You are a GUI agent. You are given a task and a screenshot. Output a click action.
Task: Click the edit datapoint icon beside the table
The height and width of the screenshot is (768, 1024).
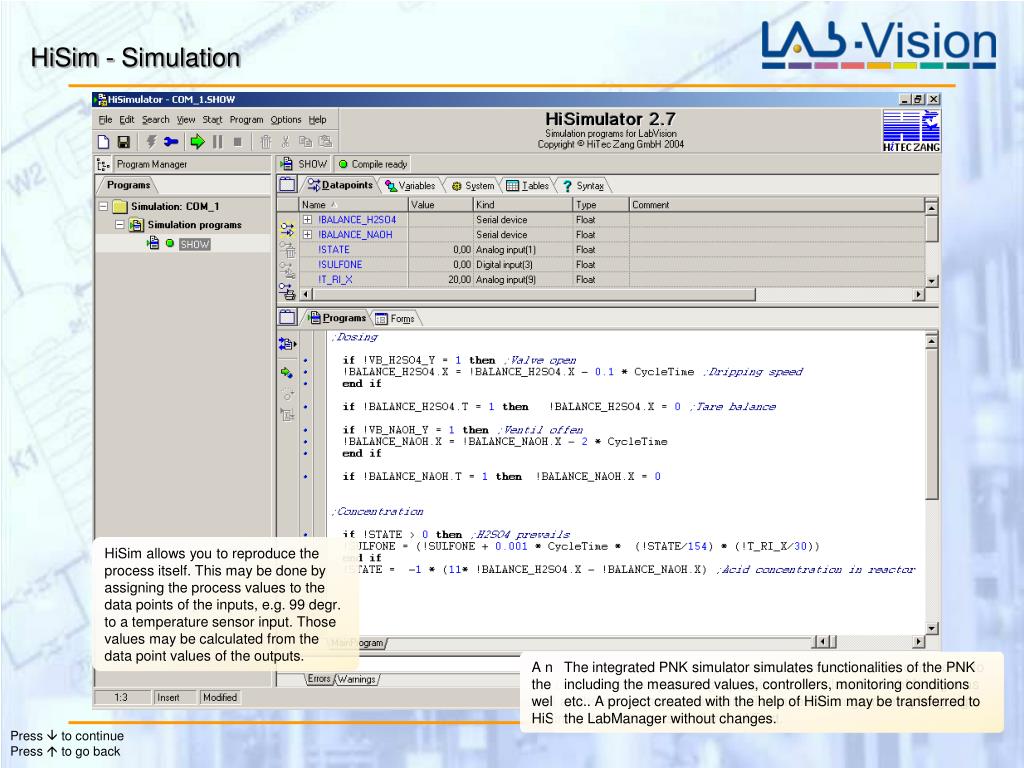pos(287,269)
